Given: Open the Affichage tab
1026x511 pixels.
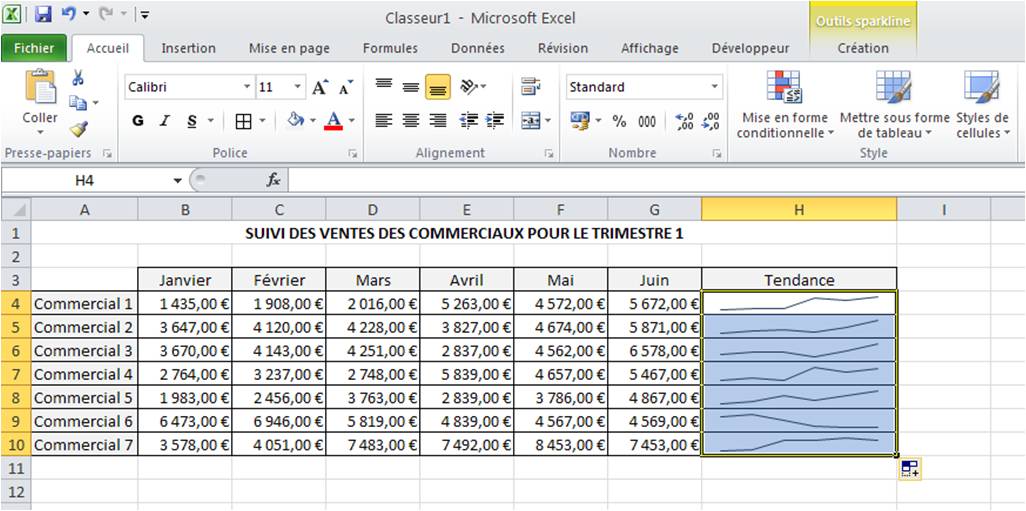Looking at the screenshot, I should pyautogui.click(x=650, y=48).
